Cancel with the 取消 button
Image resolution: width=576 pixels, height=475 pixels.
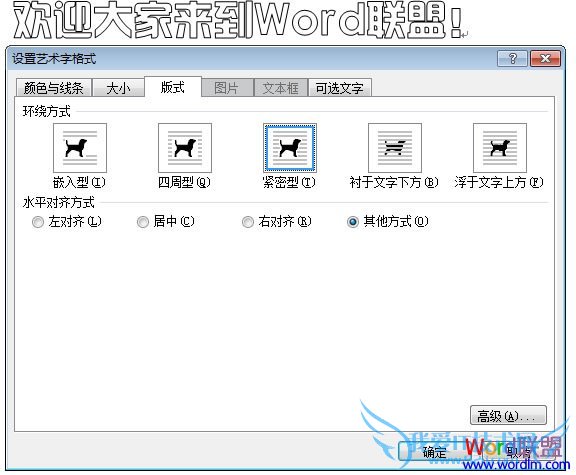point(519,451)
